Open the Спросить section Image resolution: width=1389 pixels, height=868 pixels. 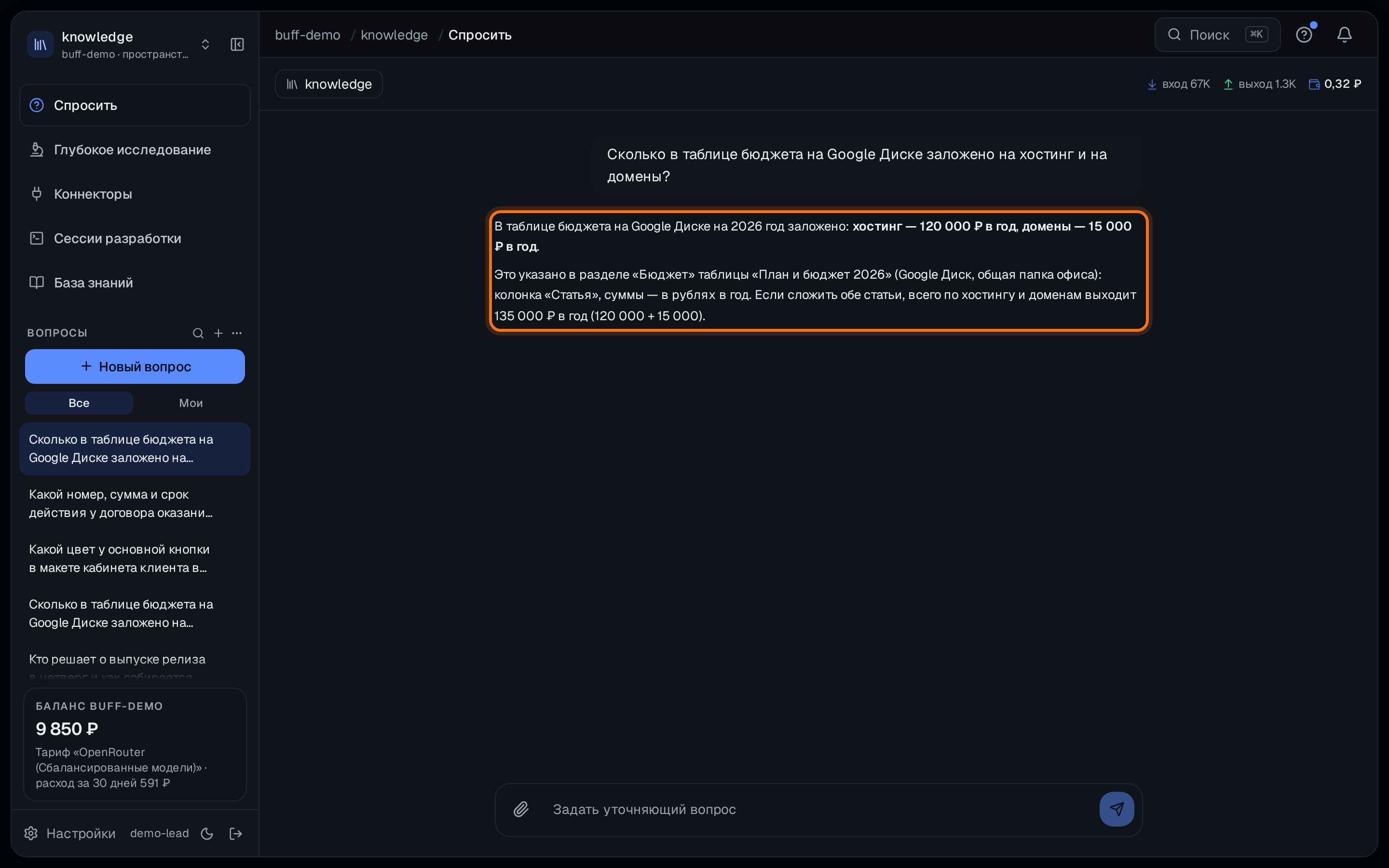tap(135, 105)
